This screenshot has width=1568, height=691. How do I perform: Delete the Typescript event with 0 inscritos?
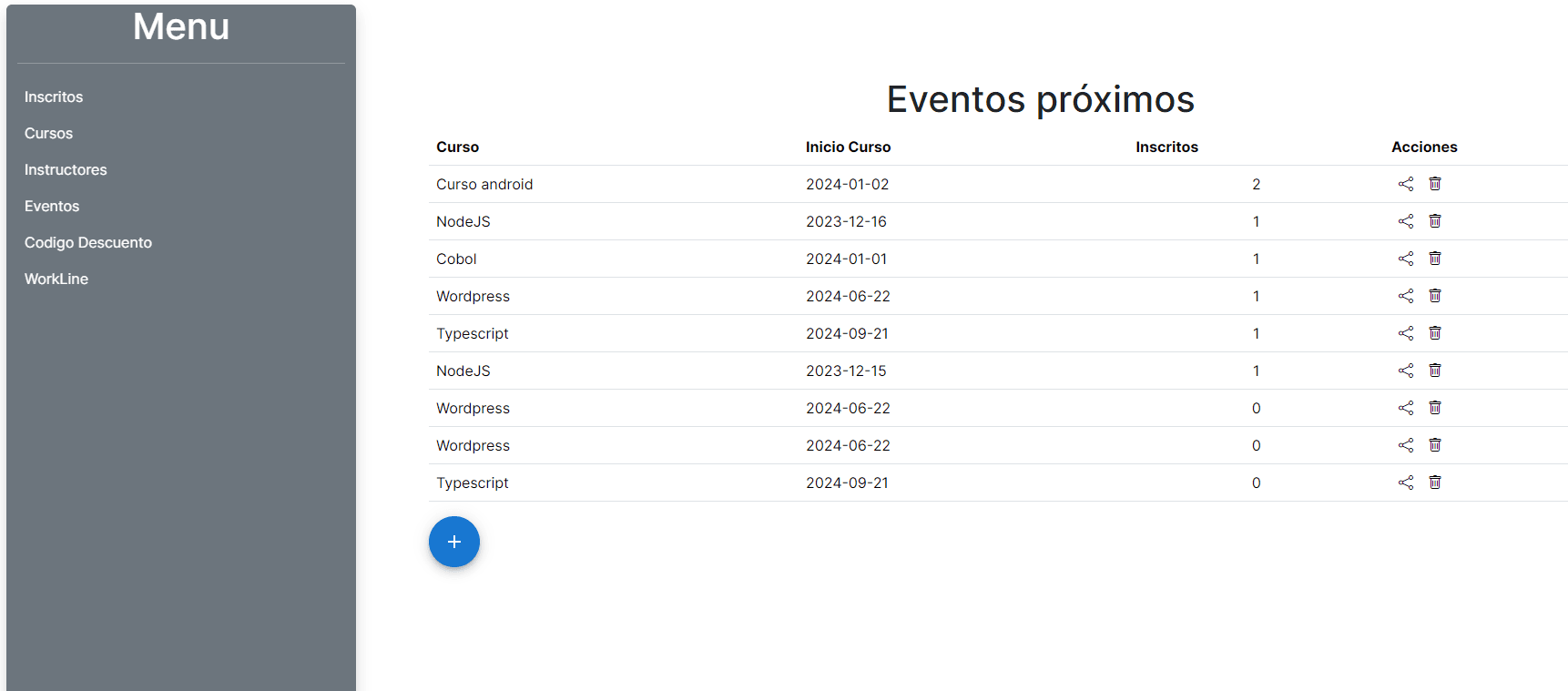click(x=1434, y=483)
